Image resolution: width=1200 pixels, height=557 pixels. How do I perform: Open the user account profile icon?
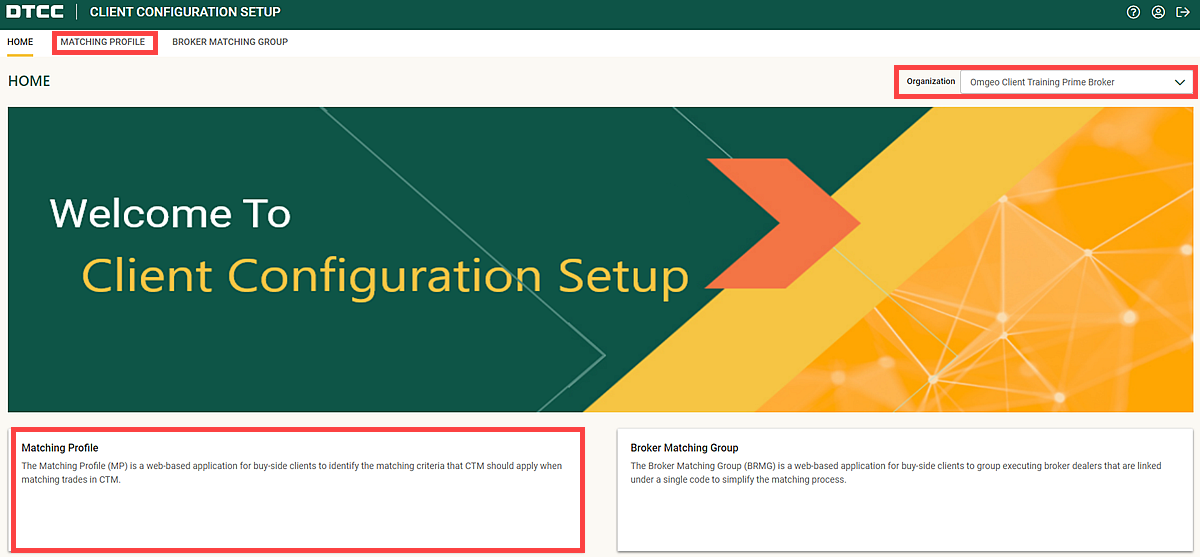click(1158, 13)
